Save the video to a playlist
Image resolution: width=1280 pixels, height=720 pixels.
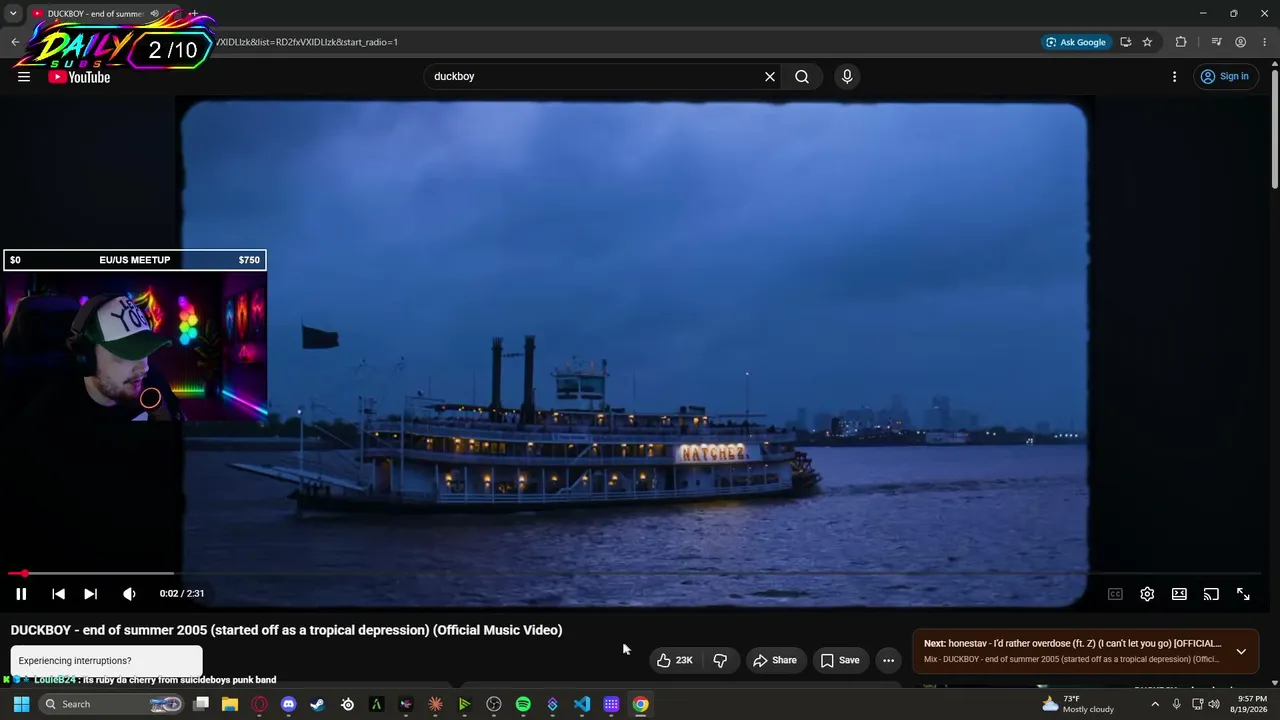pos(840,660)
